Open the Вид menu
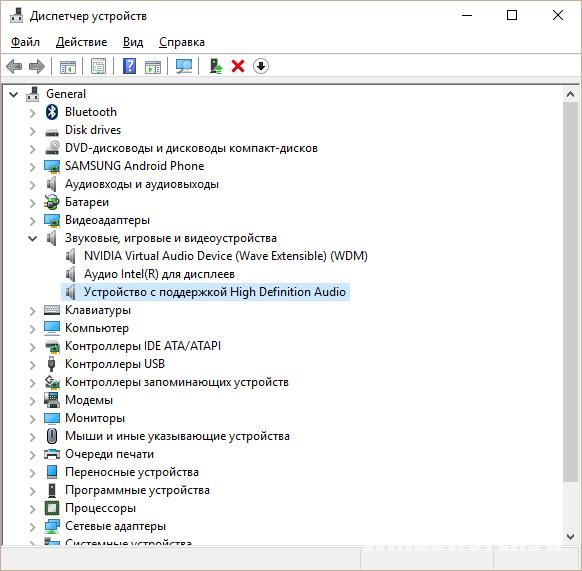 pyautogui.click(x=133, y=42)
